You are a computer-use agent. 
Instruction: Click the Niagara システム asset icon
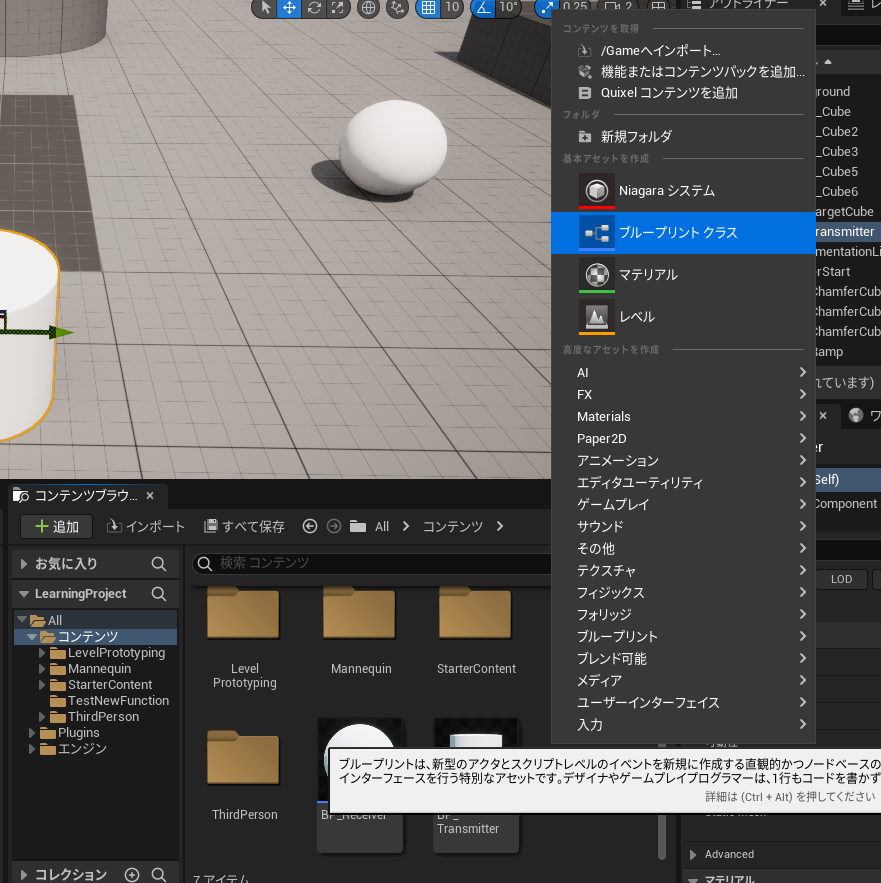point(597,191)
